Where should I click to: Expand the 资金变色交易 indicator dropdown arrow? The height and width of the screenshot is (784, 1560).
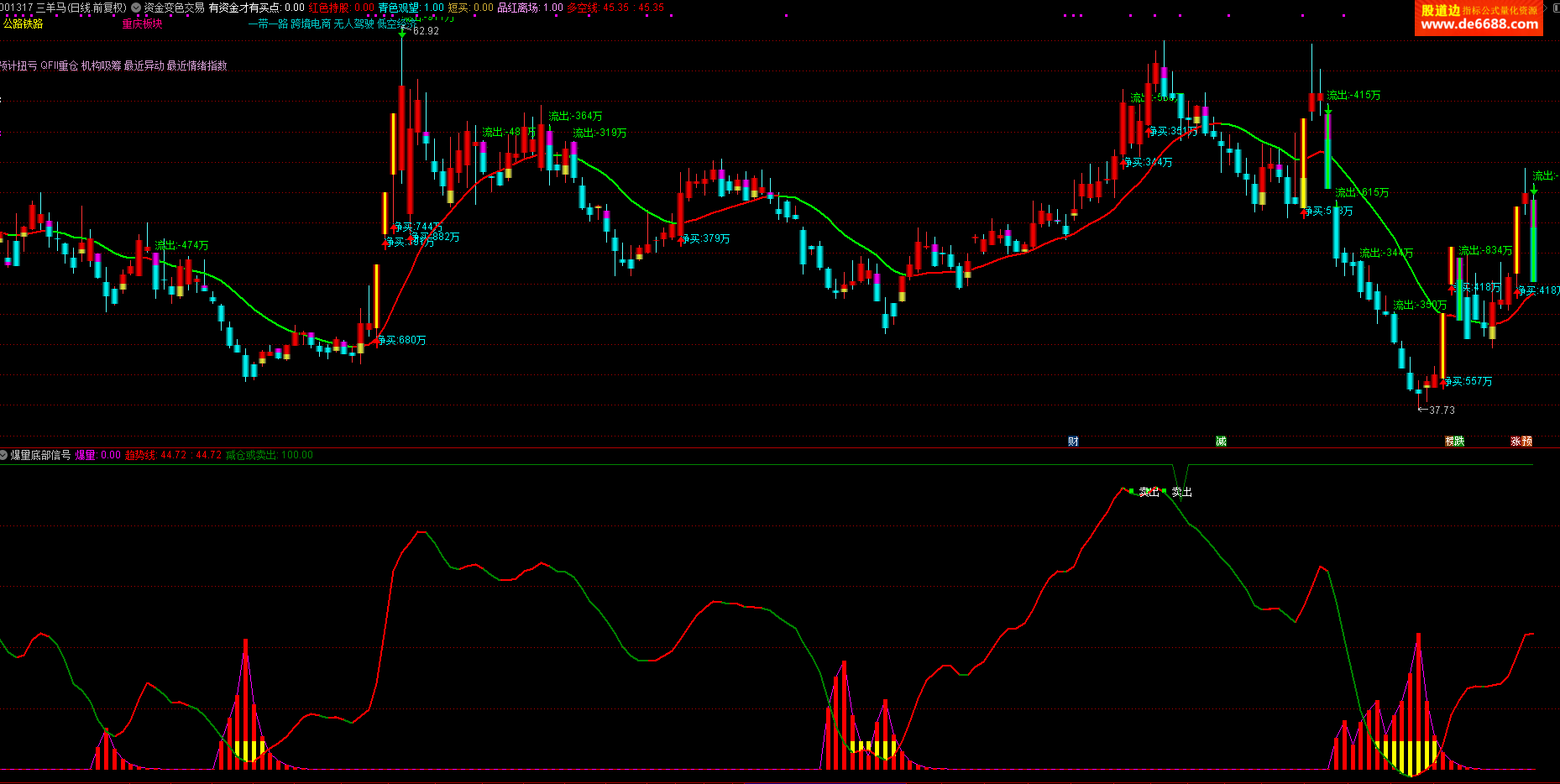pos(136,8)
